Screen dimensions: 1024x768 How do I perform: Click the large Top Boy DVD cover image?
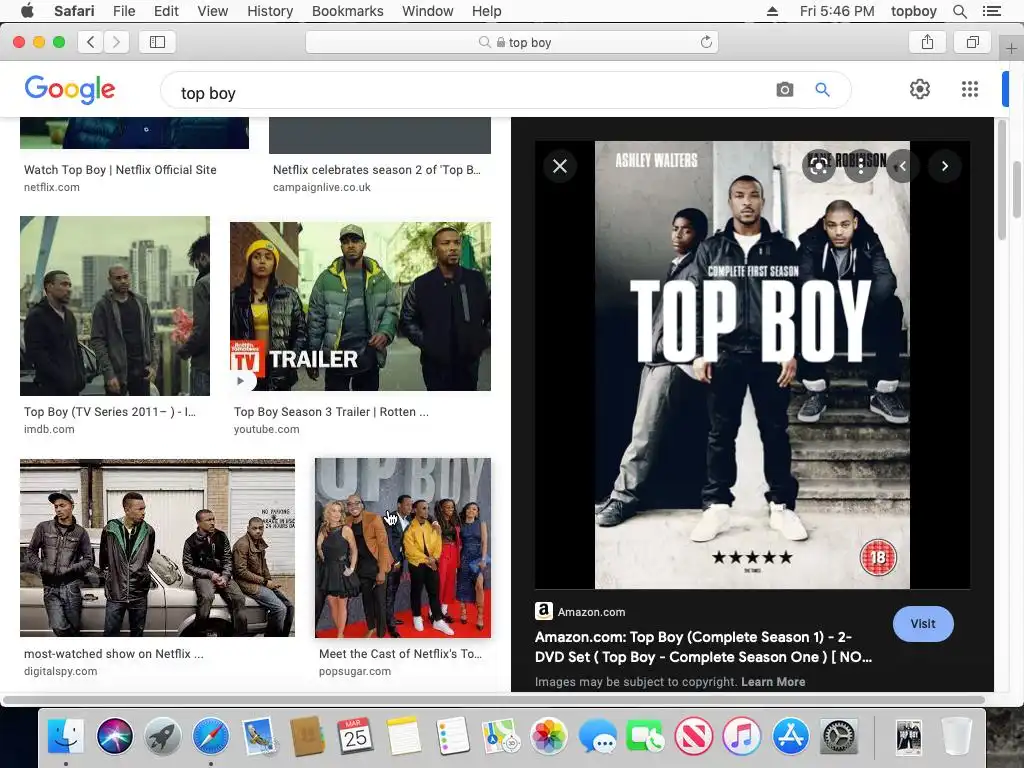click(x=752, y=364)
